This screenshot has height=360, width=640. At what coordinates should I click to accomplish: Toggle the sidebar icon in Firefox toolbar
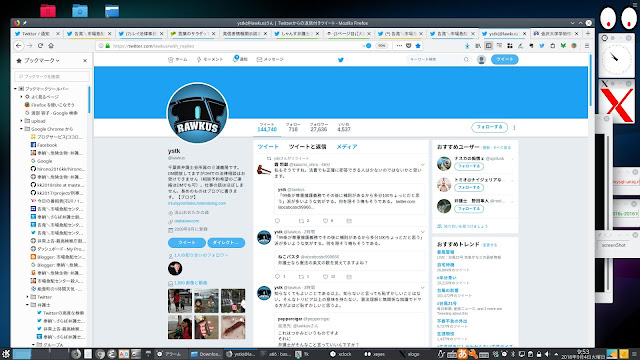[488, 46]
